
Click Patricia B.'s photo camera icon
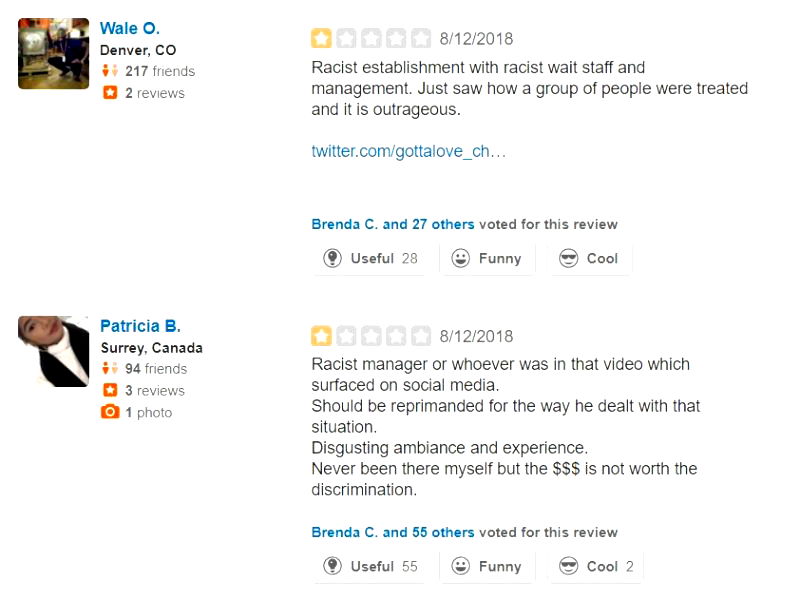click(110, 413)
